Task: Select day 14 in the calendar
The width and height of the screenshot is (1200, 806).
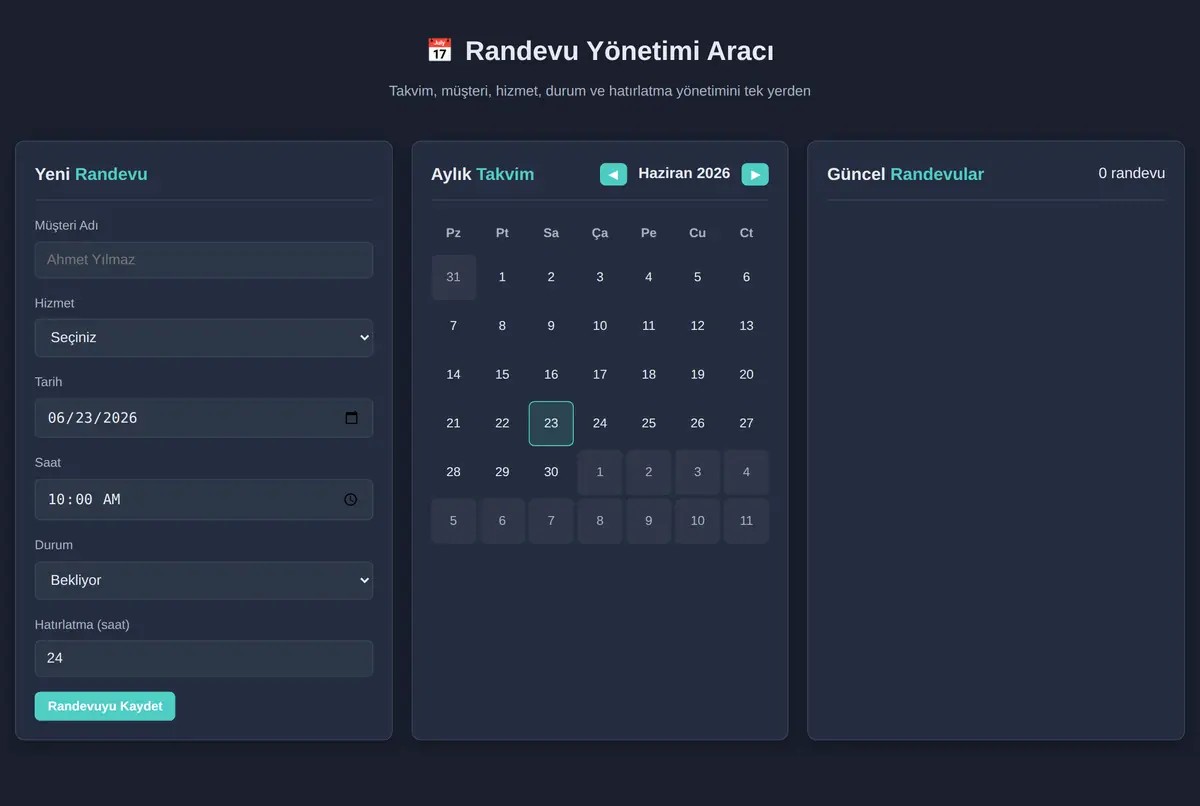Action: pyautogui.click(x=454, y=374)
